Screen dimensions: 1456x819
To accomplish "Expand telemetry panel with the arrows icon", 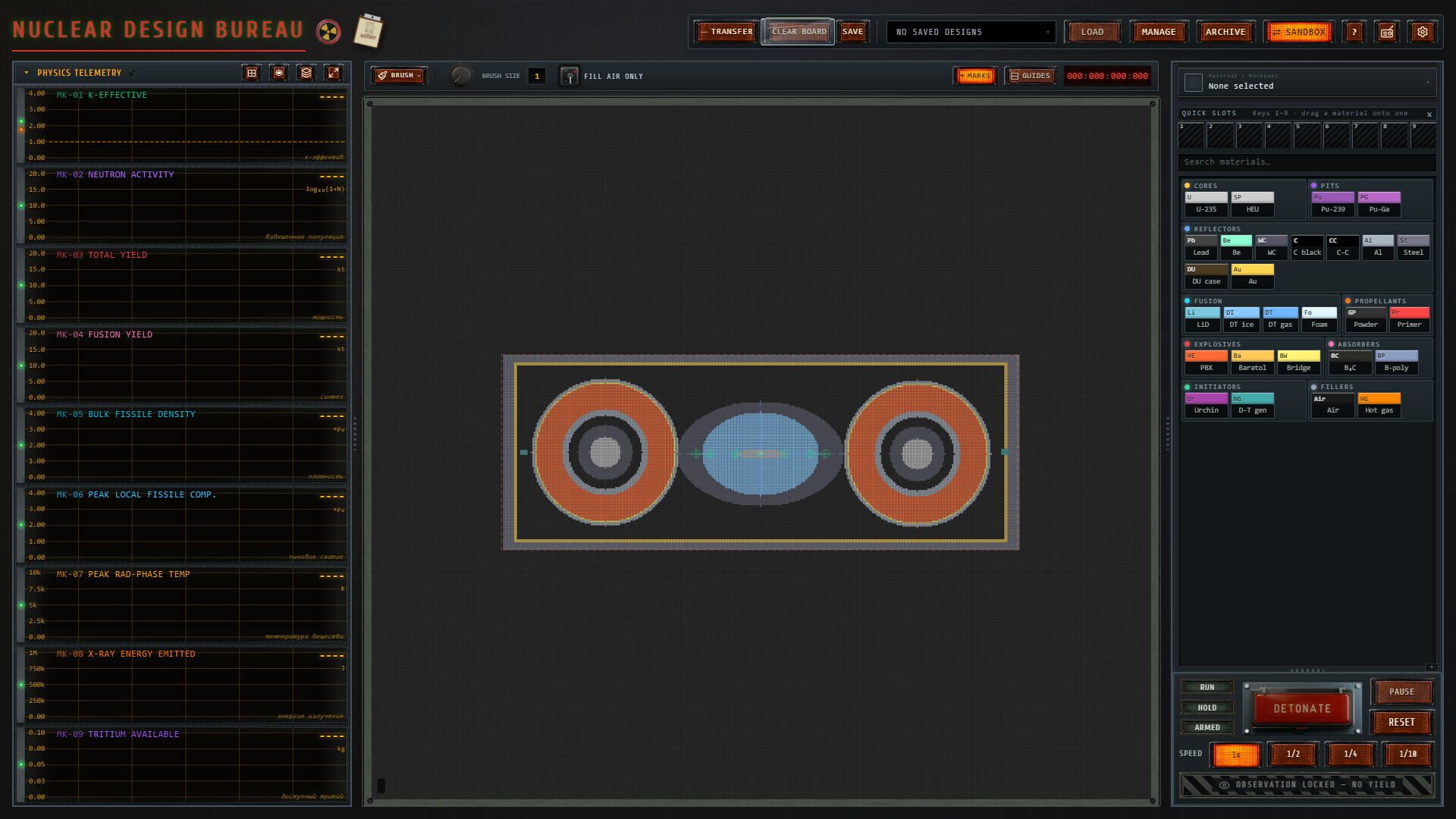I will 334,73.
